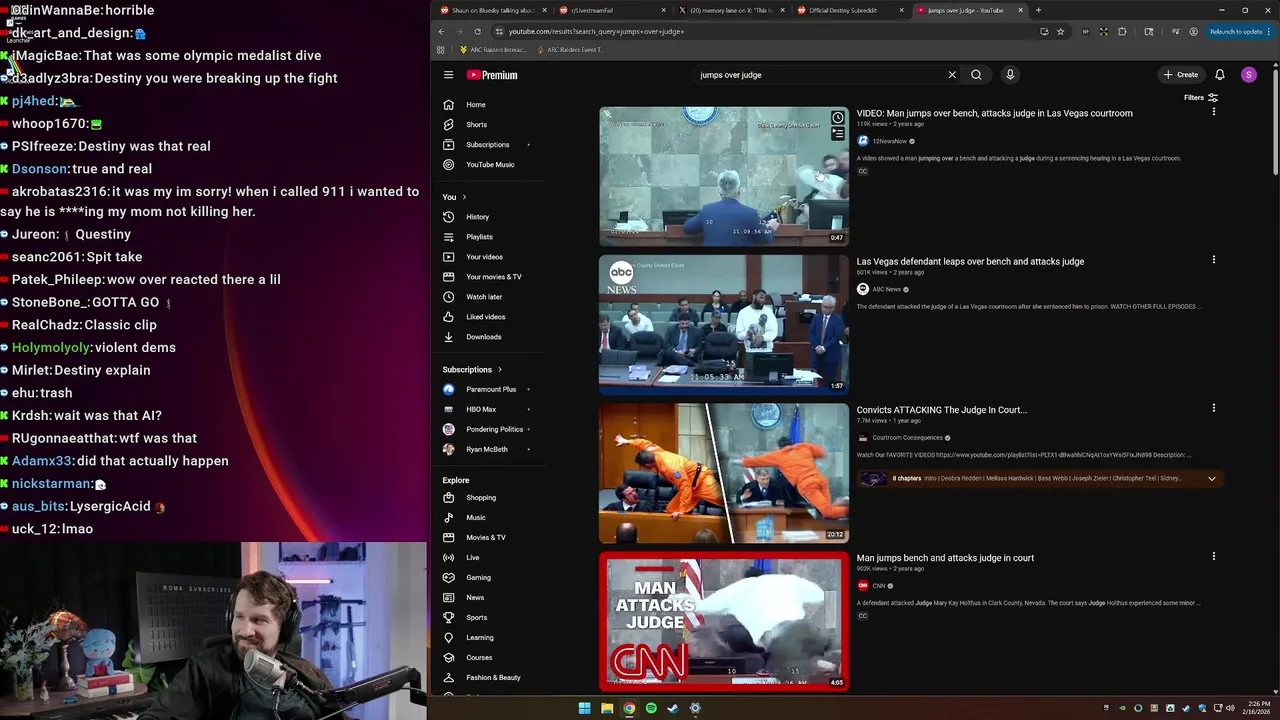Bookmark this page with the star icon
The width and height of the screenshot is (1280, 720).
[1060, 31]
